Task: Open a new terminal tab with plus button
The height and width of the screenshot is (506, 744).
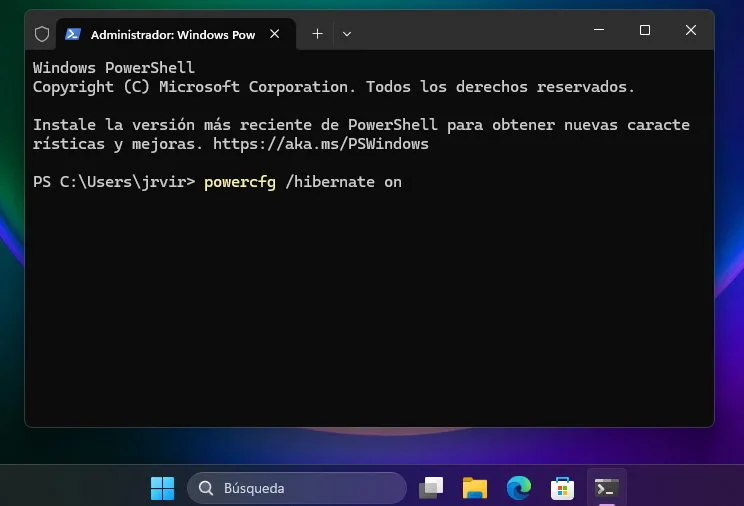Action: point(317,34)
